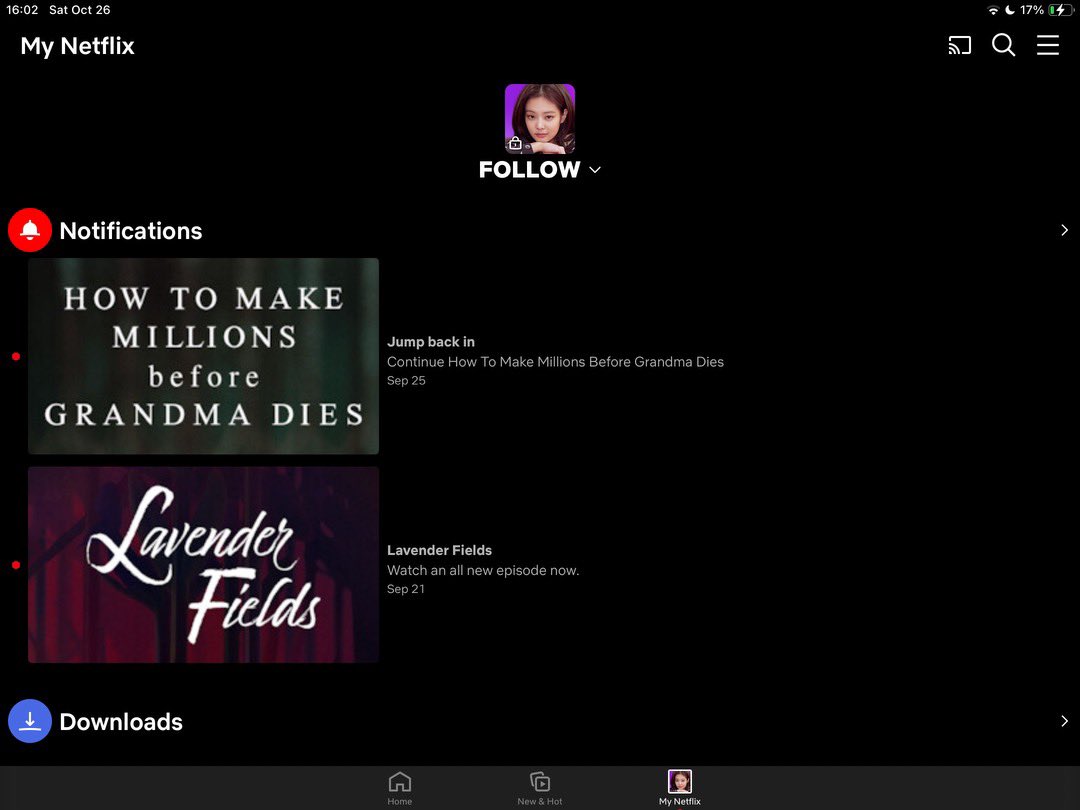Screen dimensions: 1080x810
Task: Tap the blue Downloads arrow icon
Action: click(30, 721)
